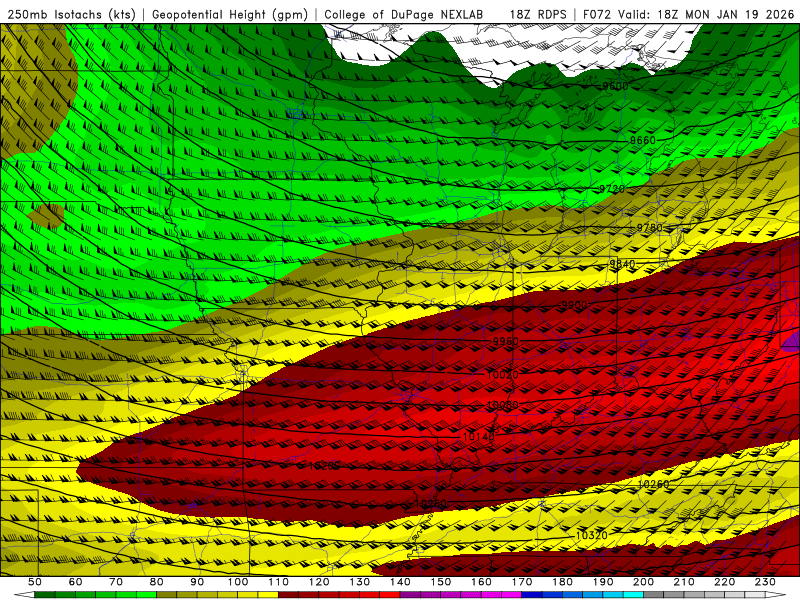800x600 pixels.
Task: Click the 110 value on the colorbar scale
Action: click(279, 582)
